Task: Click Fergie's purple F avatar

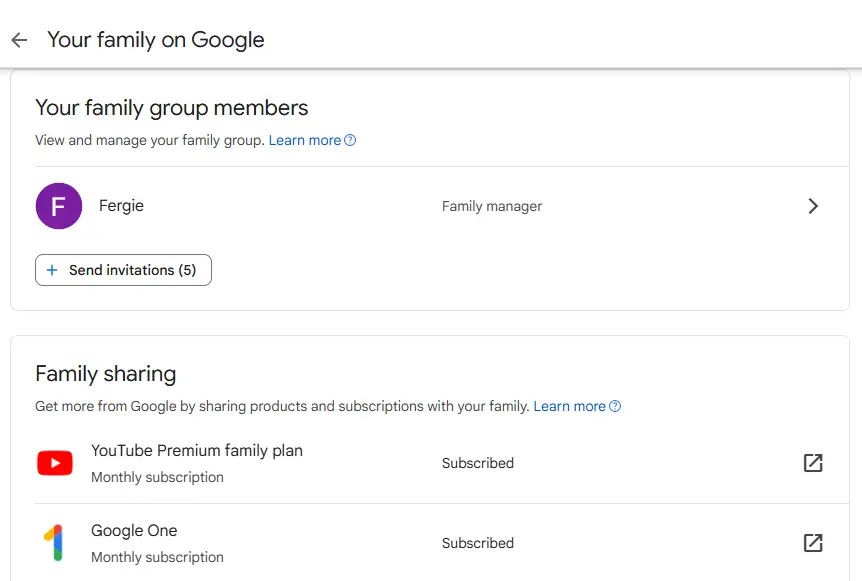Action: (59, 206)
